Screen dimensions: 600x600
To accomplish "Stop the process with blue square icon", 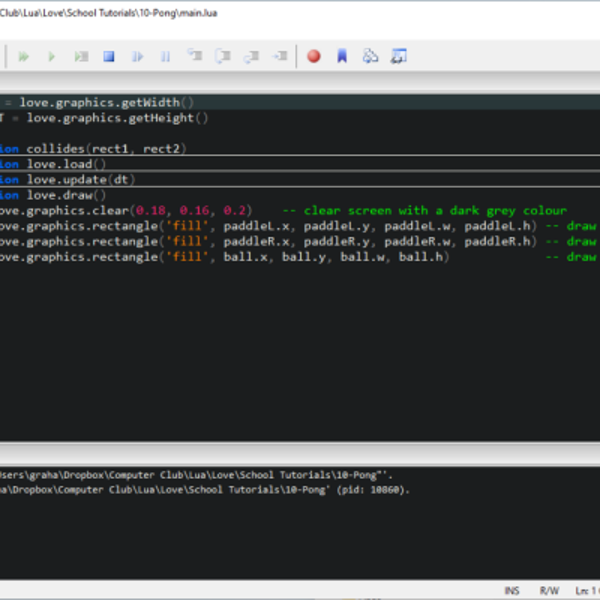I will (x=109, y=57).
